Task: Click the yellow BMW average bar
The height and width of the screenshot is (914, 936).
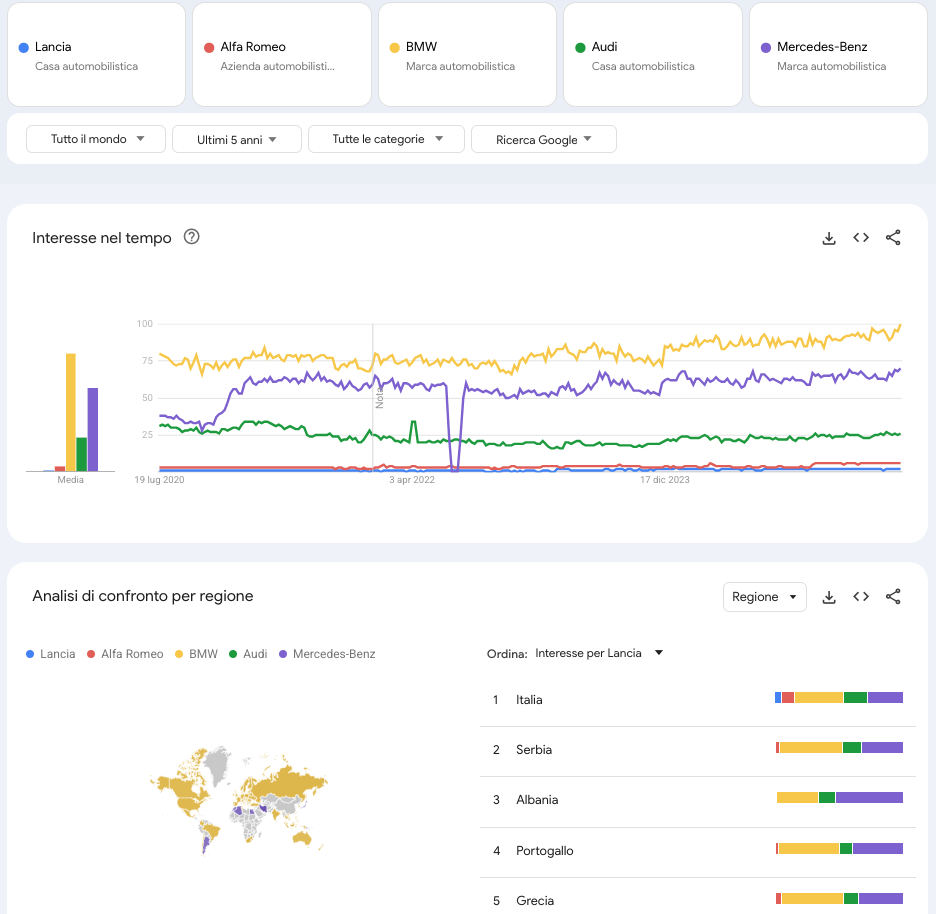Action: 70,413
